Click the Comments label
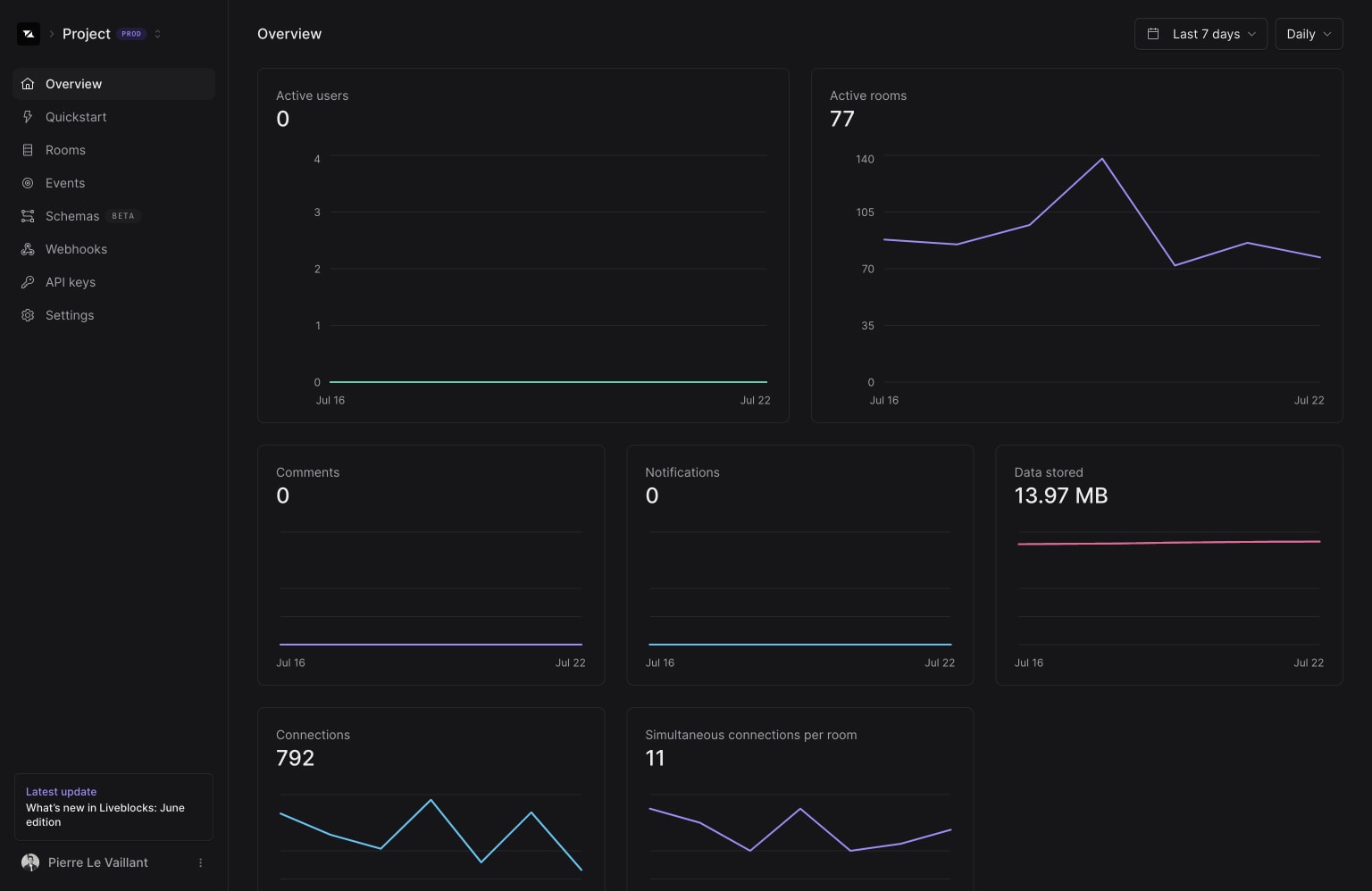The height and width of the screenshot is (891, 1372). point(308,472)
